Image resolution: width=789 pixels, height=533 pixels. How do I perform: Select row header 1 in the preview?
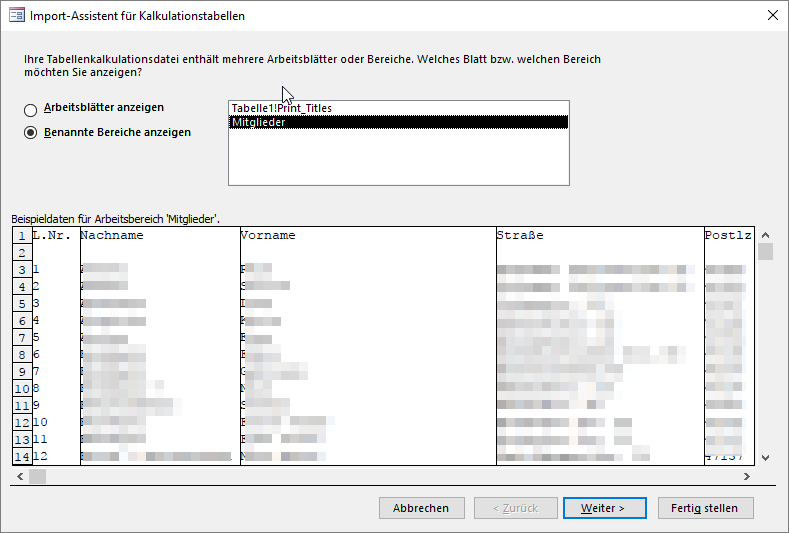tap(21, 236)
